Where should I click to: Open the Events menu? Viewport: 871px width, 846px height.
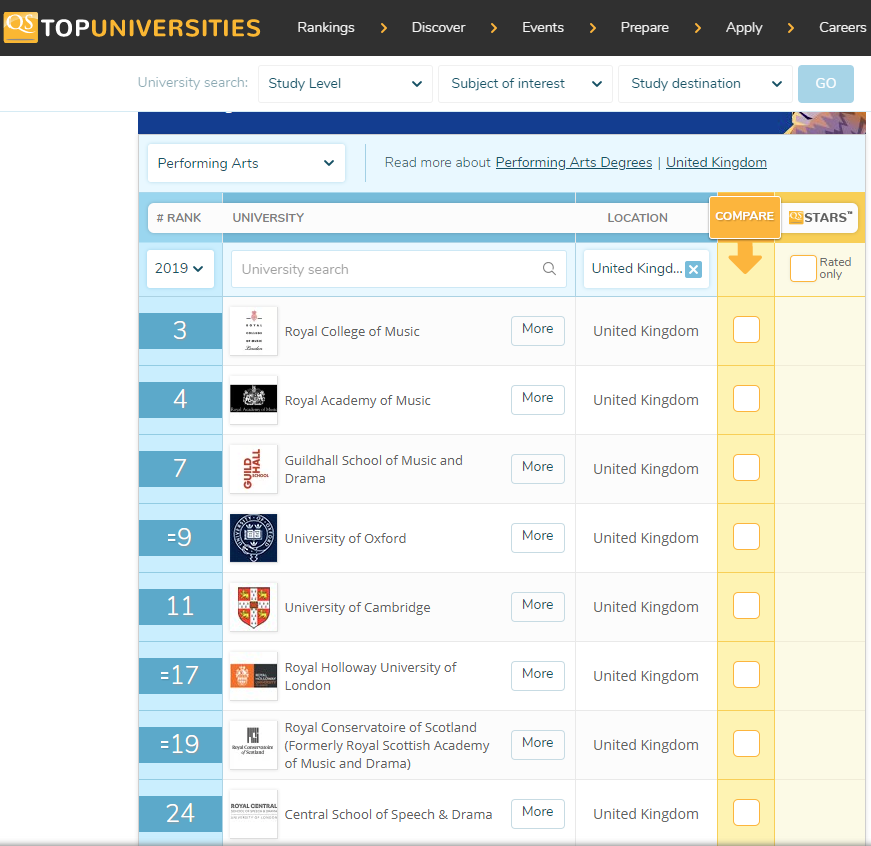(x=543, y=27)
